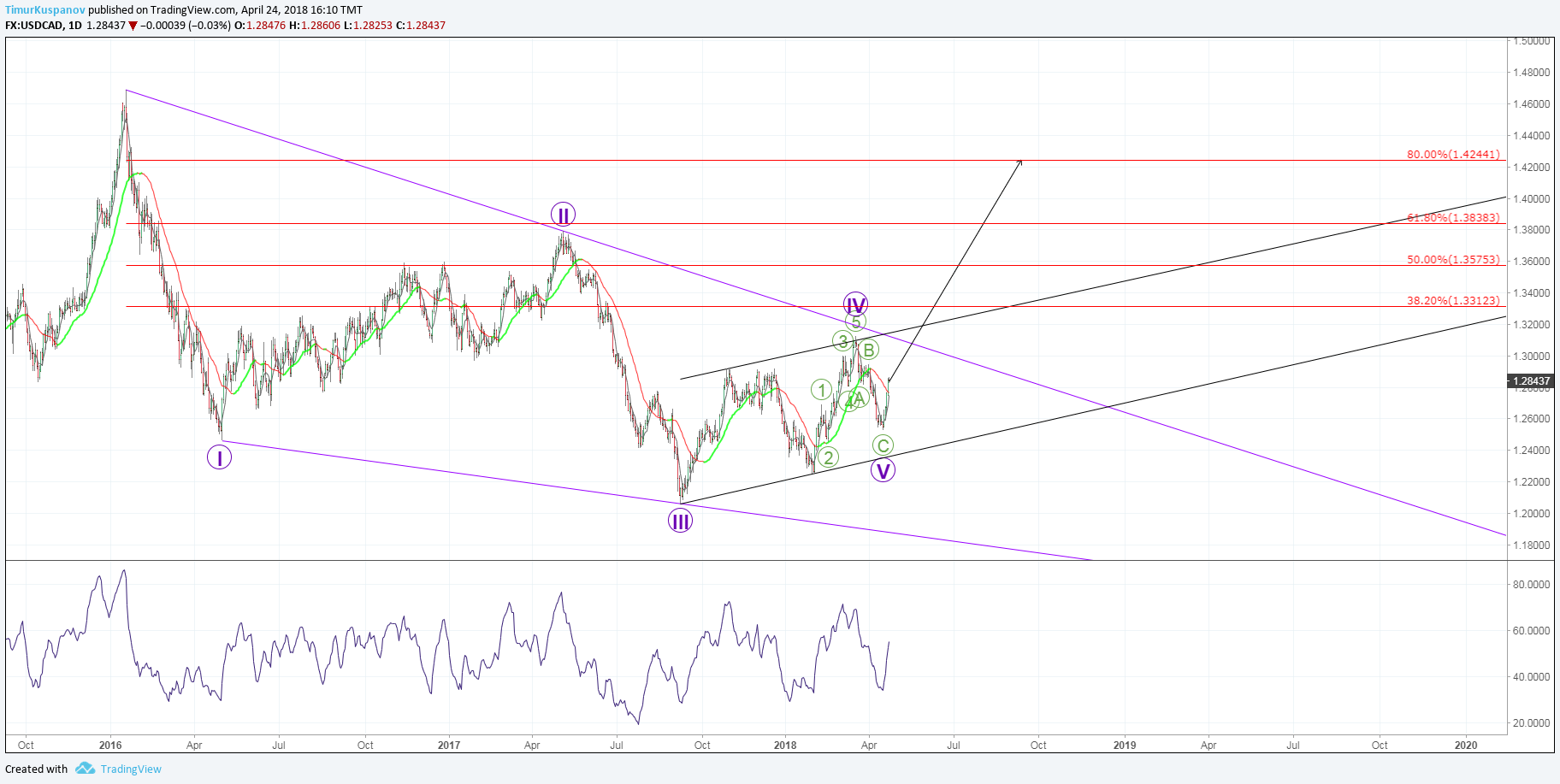Select green circled 2 subwave label
Image resolution: width=1560 pixels, height=784 pixels.
828,457
